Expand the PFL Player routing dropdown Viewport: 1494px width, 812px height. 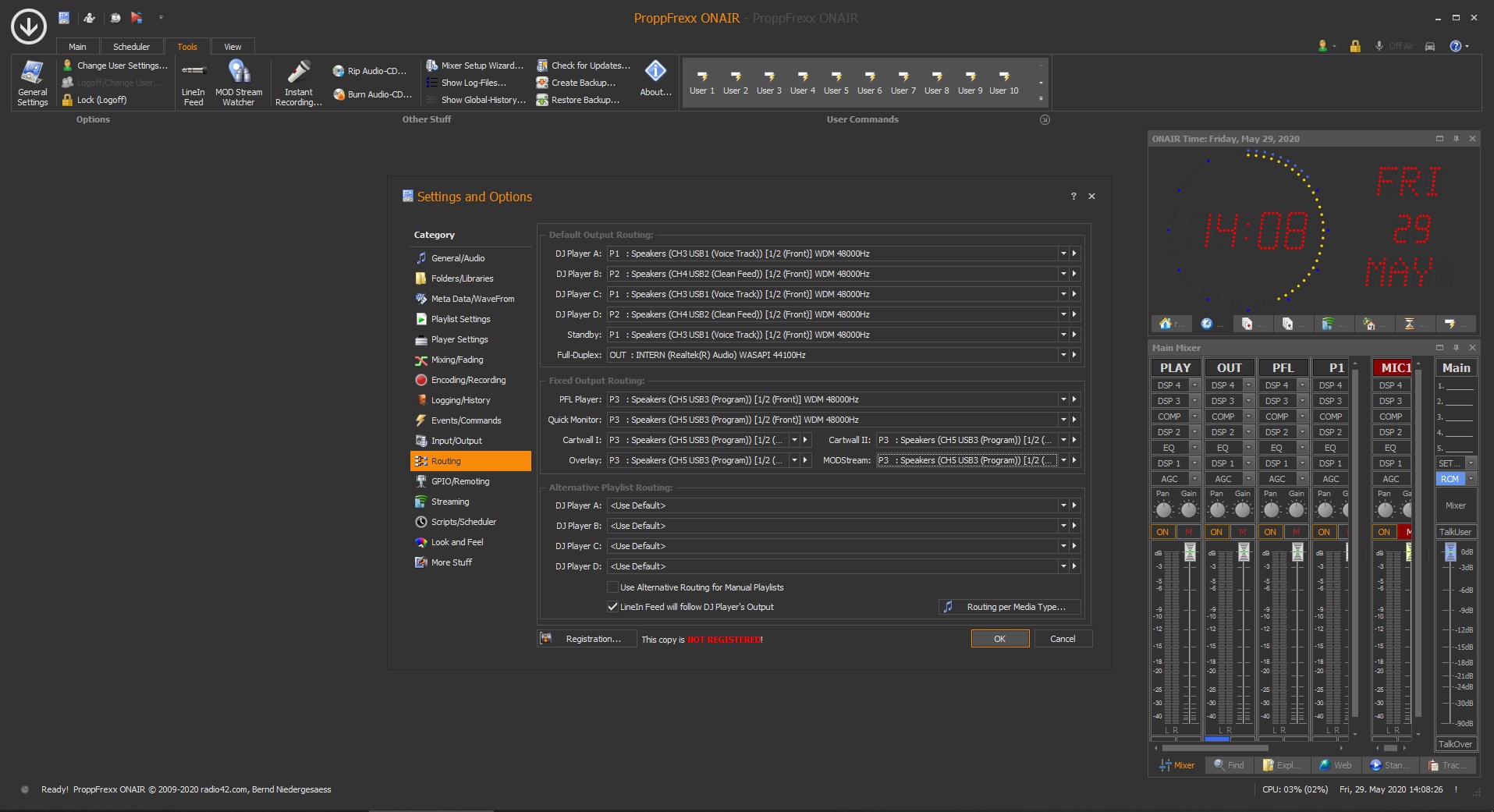[x=1063, y=399]
